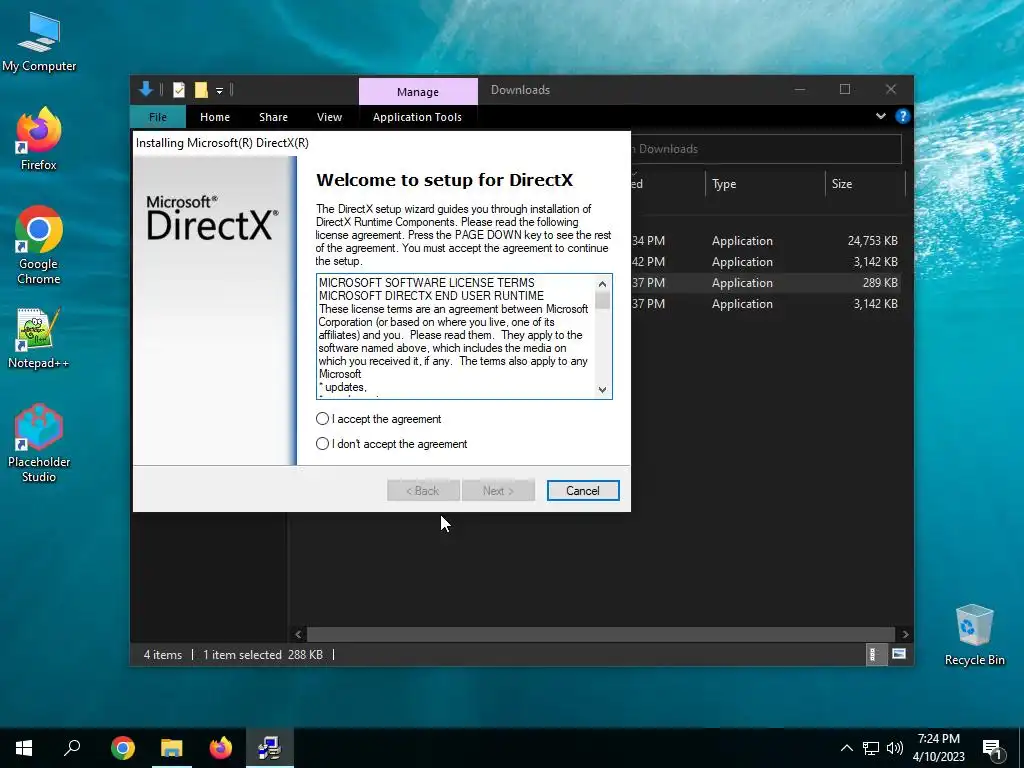This screenshot has height=768, width=1024.
Task: Expand the ribbon with the chevron
Action: [880, 116]
